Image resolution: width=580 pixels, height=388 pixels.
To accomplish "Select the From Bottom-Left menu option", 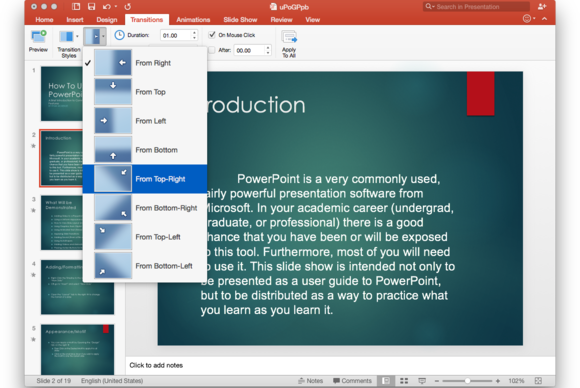I will [x=145, y=266].
